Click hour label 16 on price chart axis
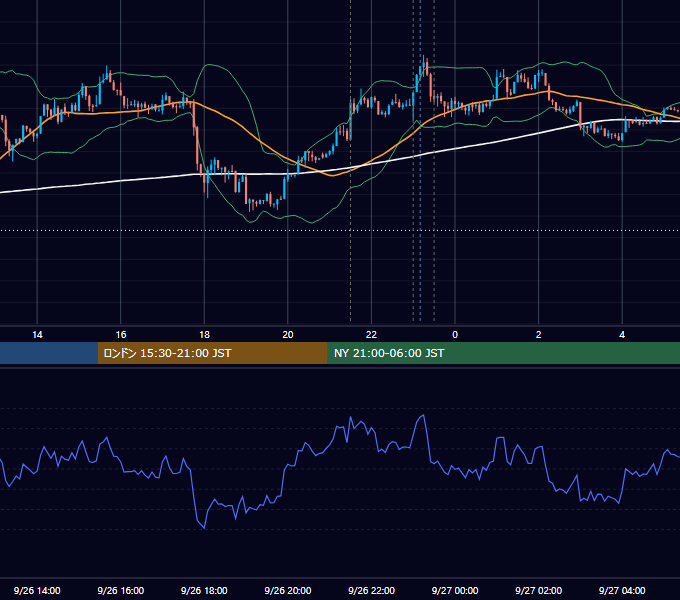Viewport: 680px width, 600px height. [x=121, y=335]
